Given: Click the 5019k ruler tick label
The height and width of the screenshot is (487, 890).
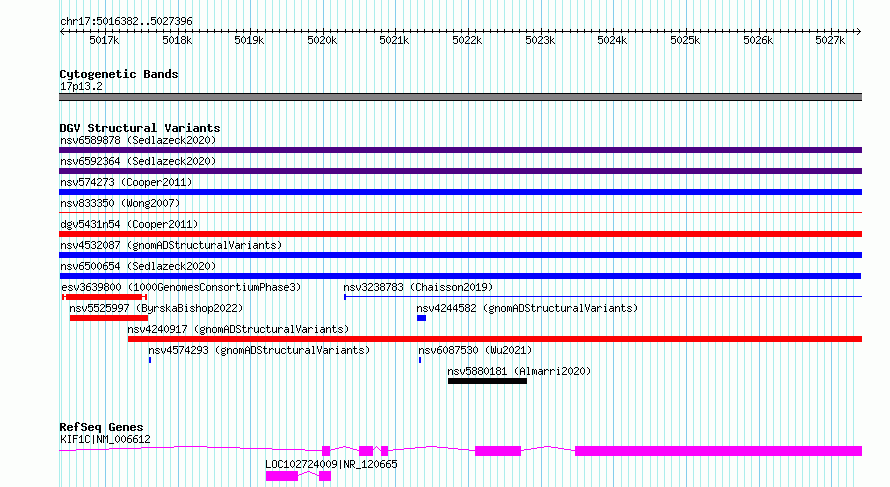Looking at the screenshot, I should coord(250,40).
